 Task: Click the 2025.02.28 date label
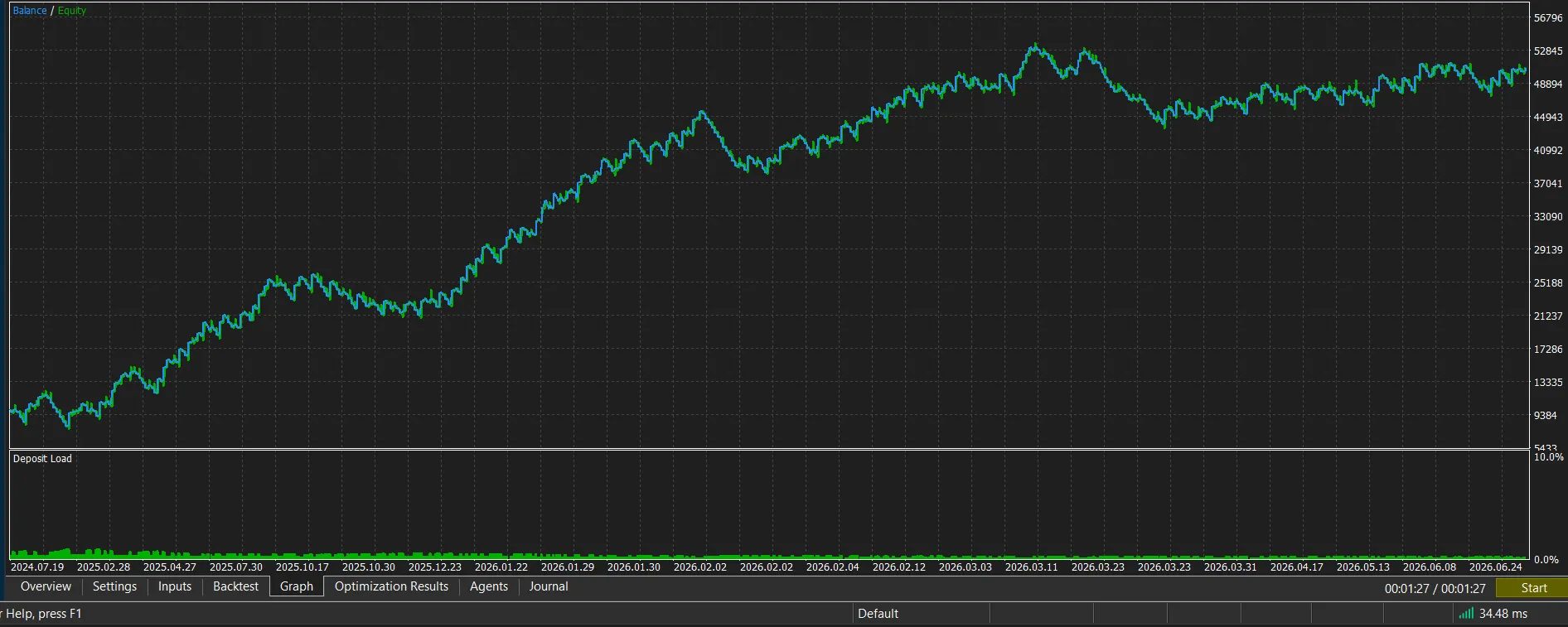tap(104, 567)
